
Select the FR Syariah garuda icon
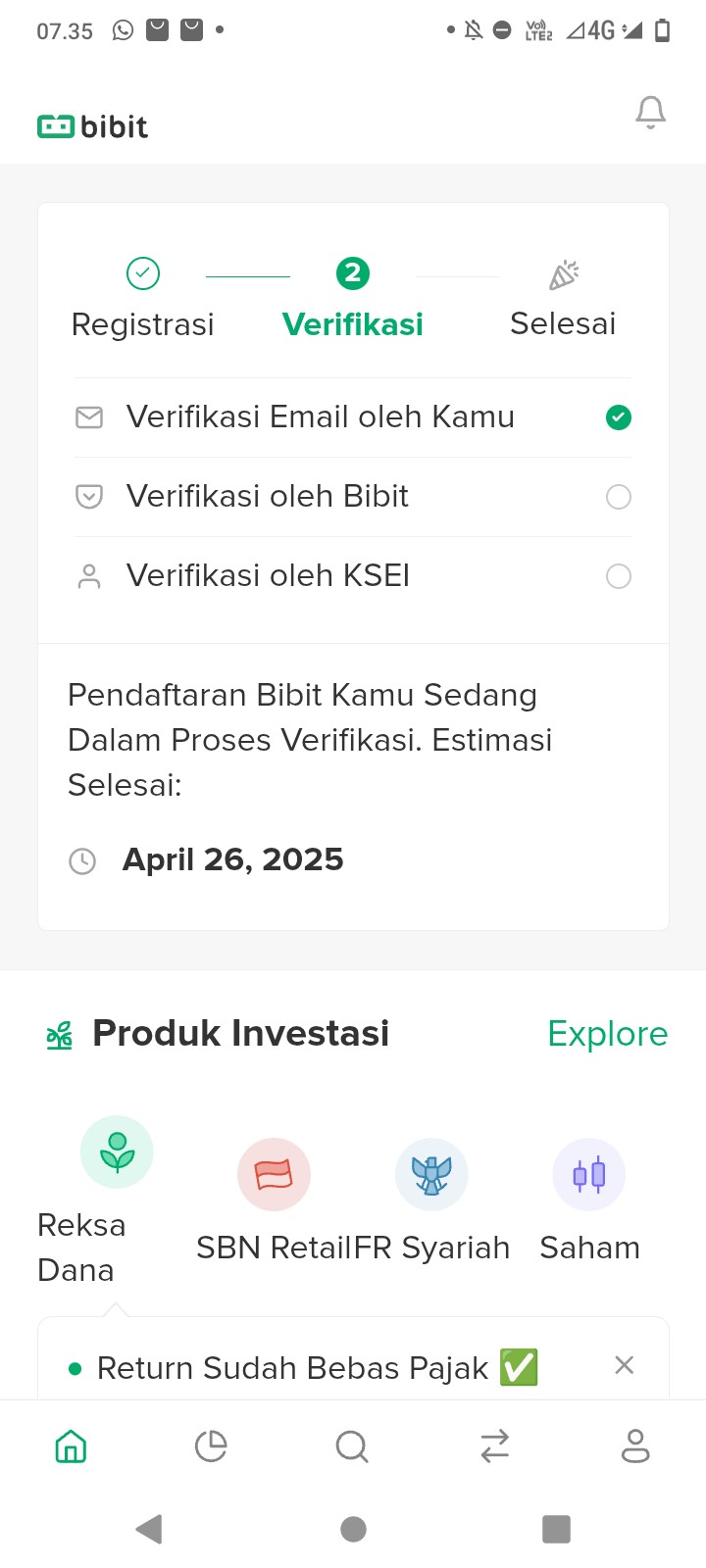431,1174
